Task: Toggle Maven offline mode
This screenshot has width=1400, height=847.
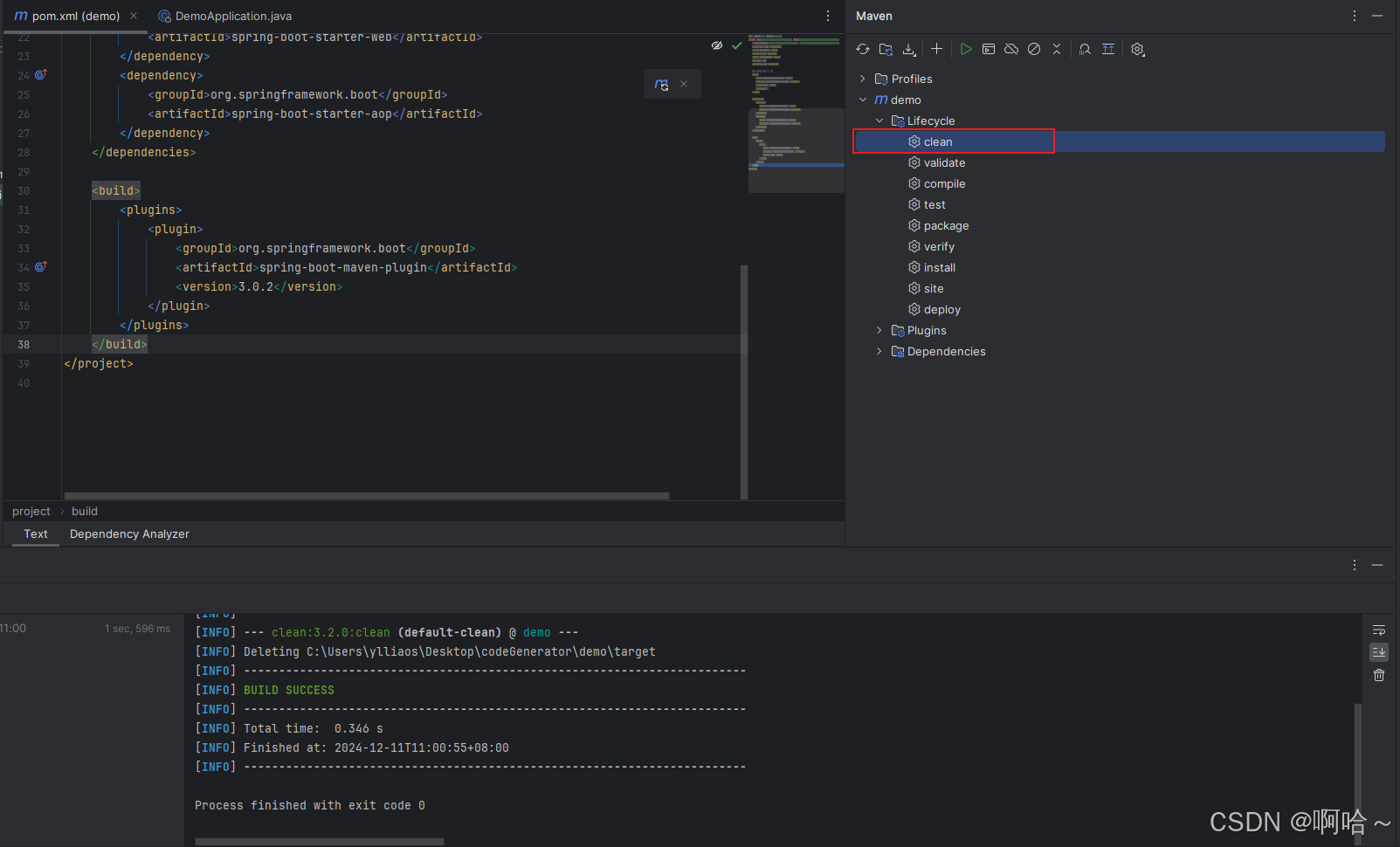Action: (x=1010, y=49)
